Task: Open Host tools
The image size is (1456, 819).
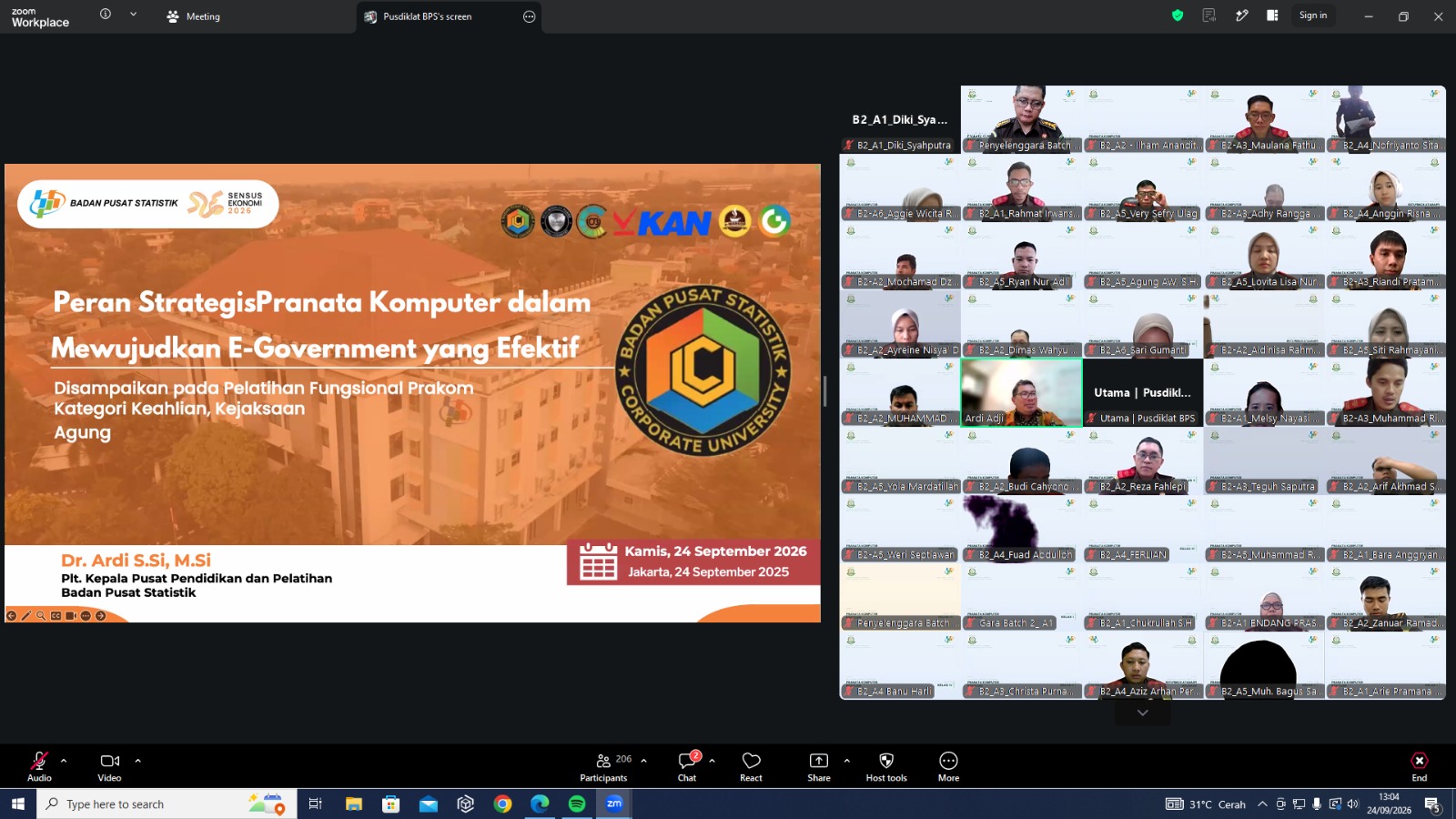Action: 886,766
